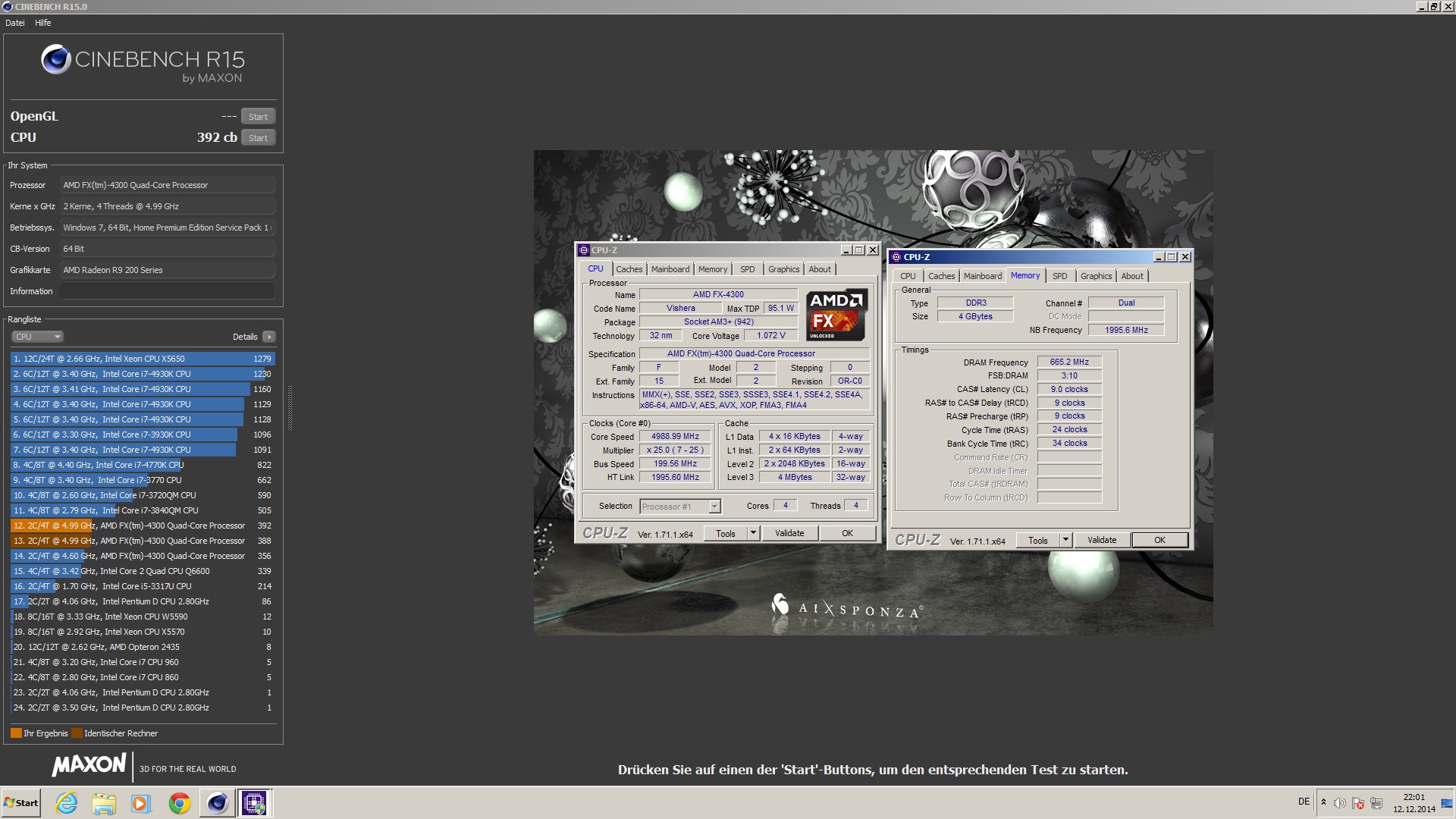This screenshot has height=819, width=1456.
Task: Open Internet Explorer from taskbar
Action: click(x=67, y=803)
